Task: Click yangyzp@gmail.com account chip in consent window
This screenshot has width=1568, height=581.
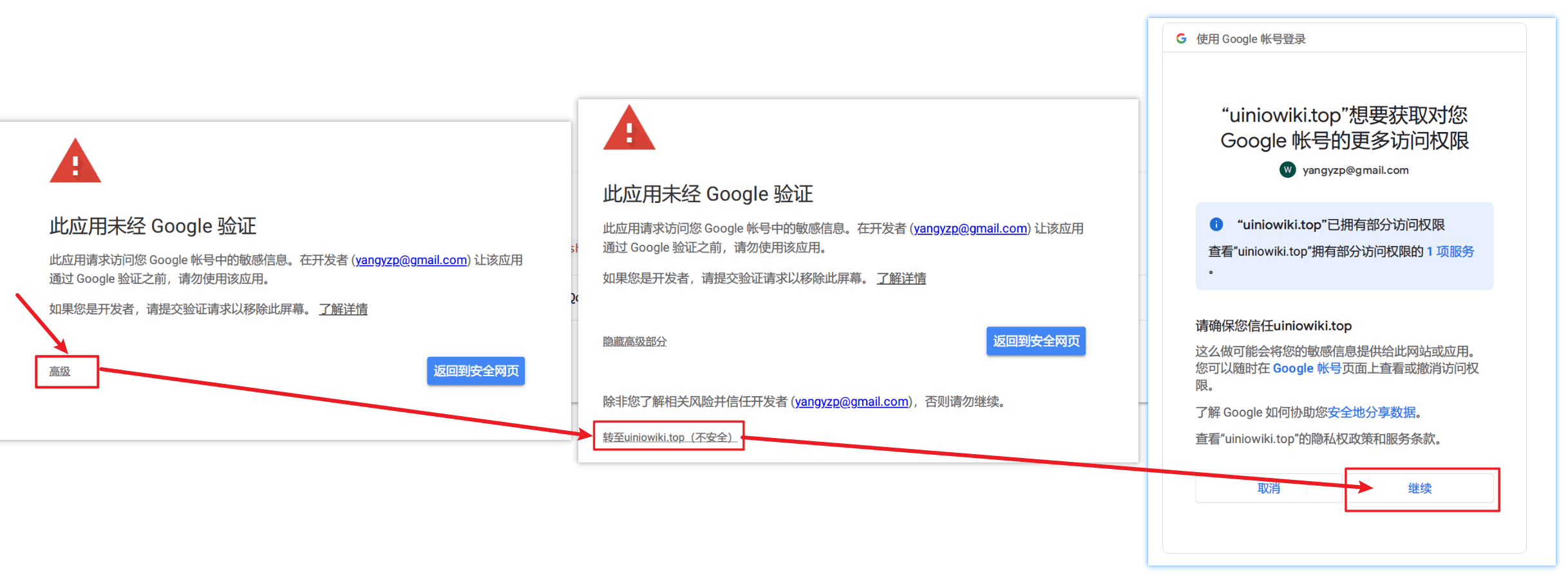Action: point(1345,170)
